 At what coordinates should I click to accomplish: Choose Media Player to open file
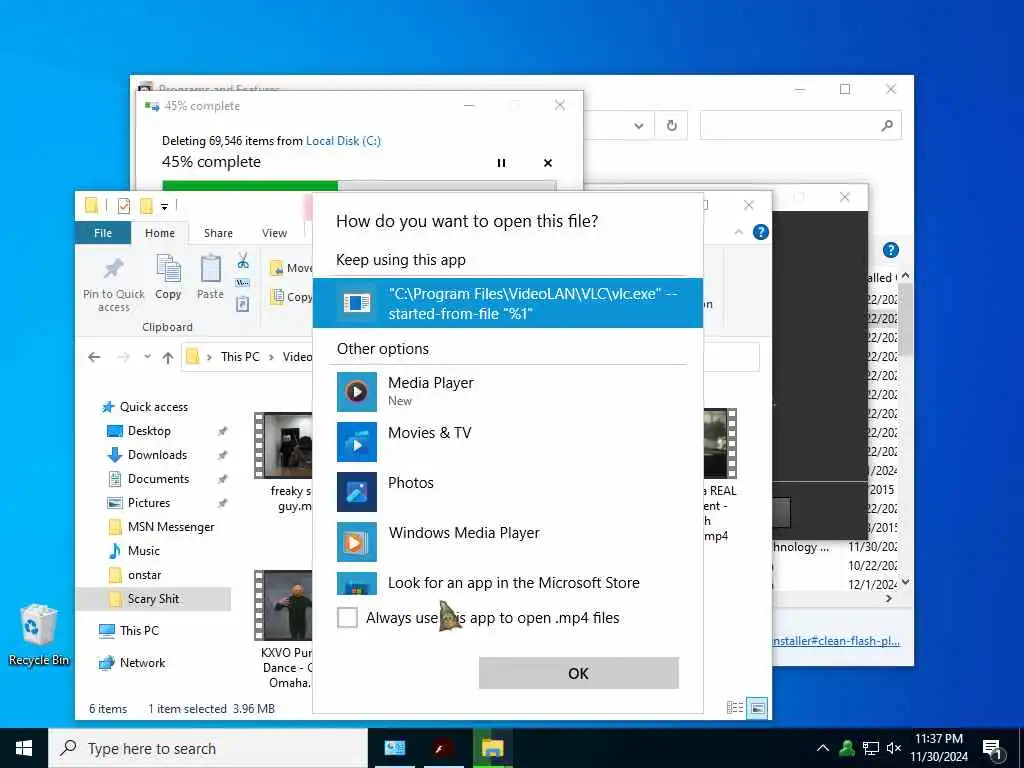coord(507,391)
